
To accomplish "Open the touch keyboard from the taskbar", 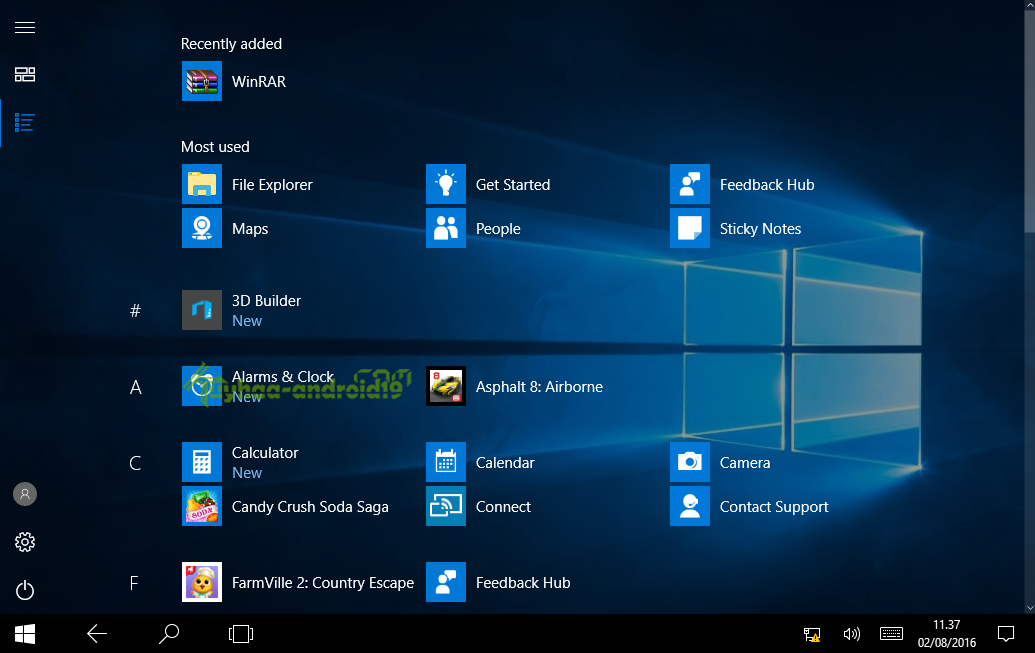I will (891, 634).
